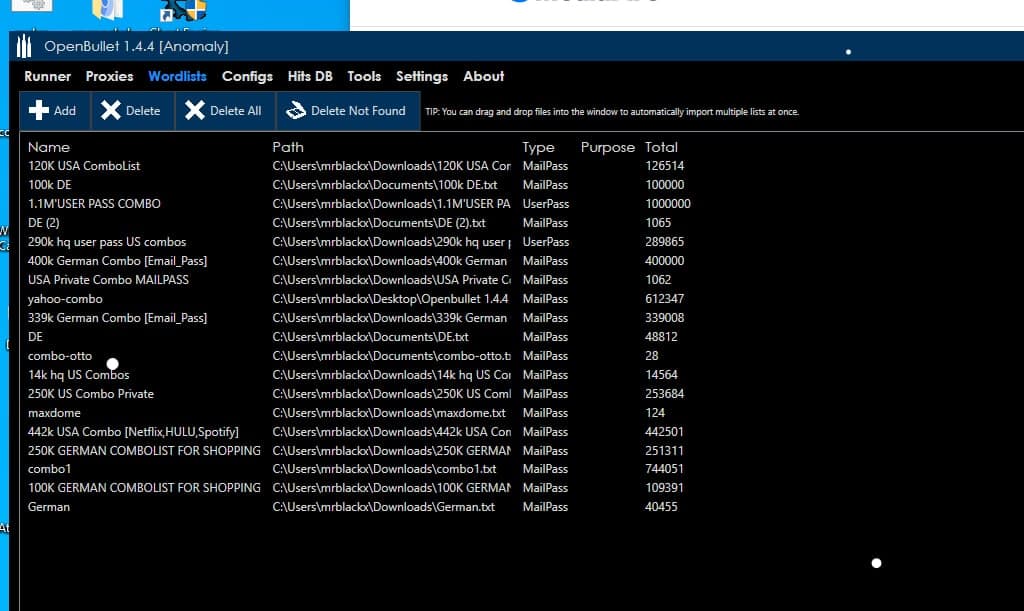1024x611 pixels.
Task: Select the combo-otto list entry
Action: 60,356
